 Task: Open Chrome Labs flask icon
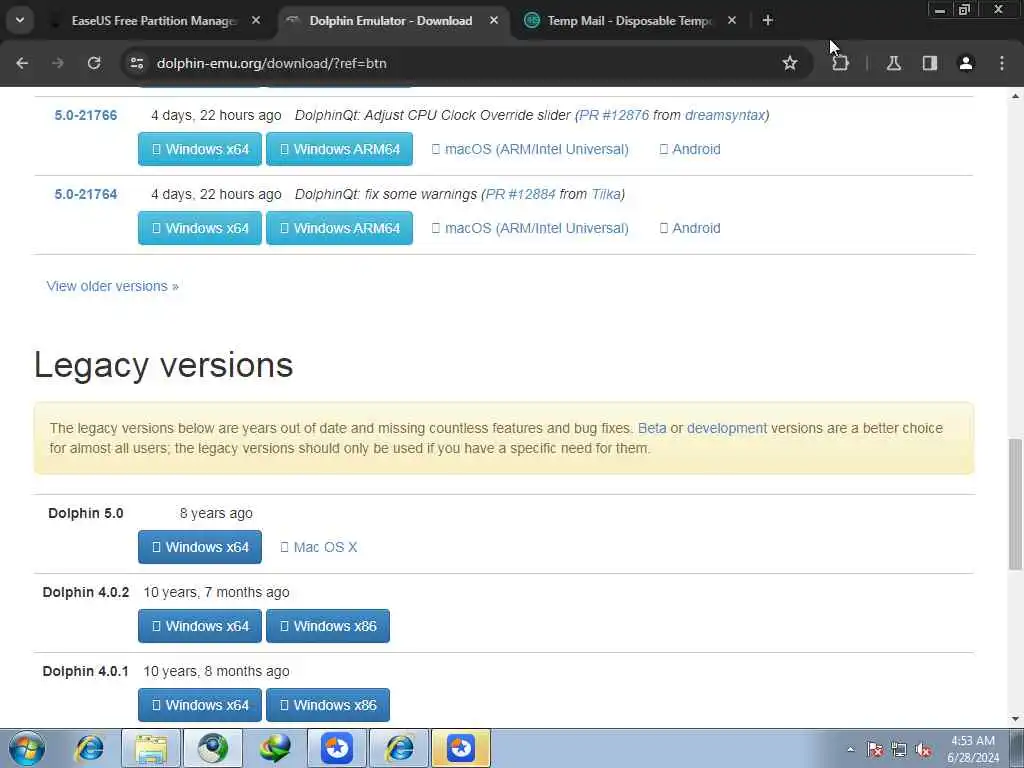(x=893, y=63)
